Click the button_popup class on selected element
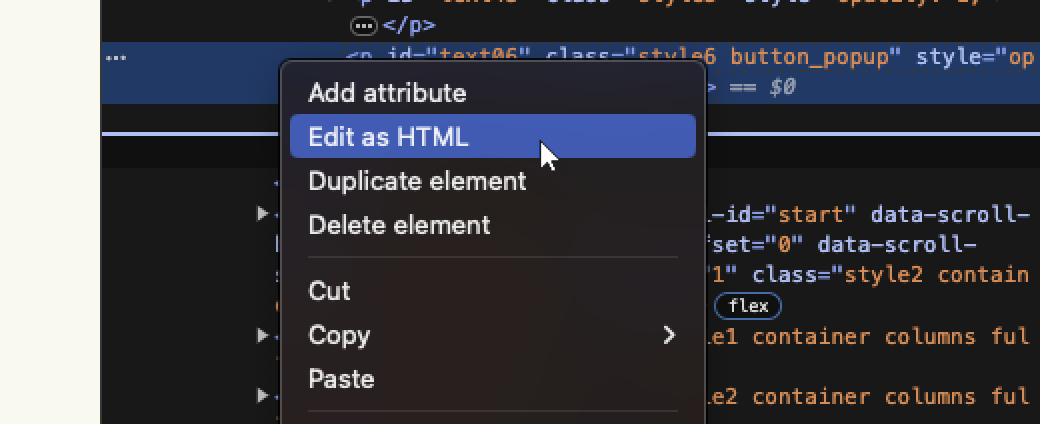Viewport: 1040px width, 424px height. pyautogui.click(x=809, y=57)
